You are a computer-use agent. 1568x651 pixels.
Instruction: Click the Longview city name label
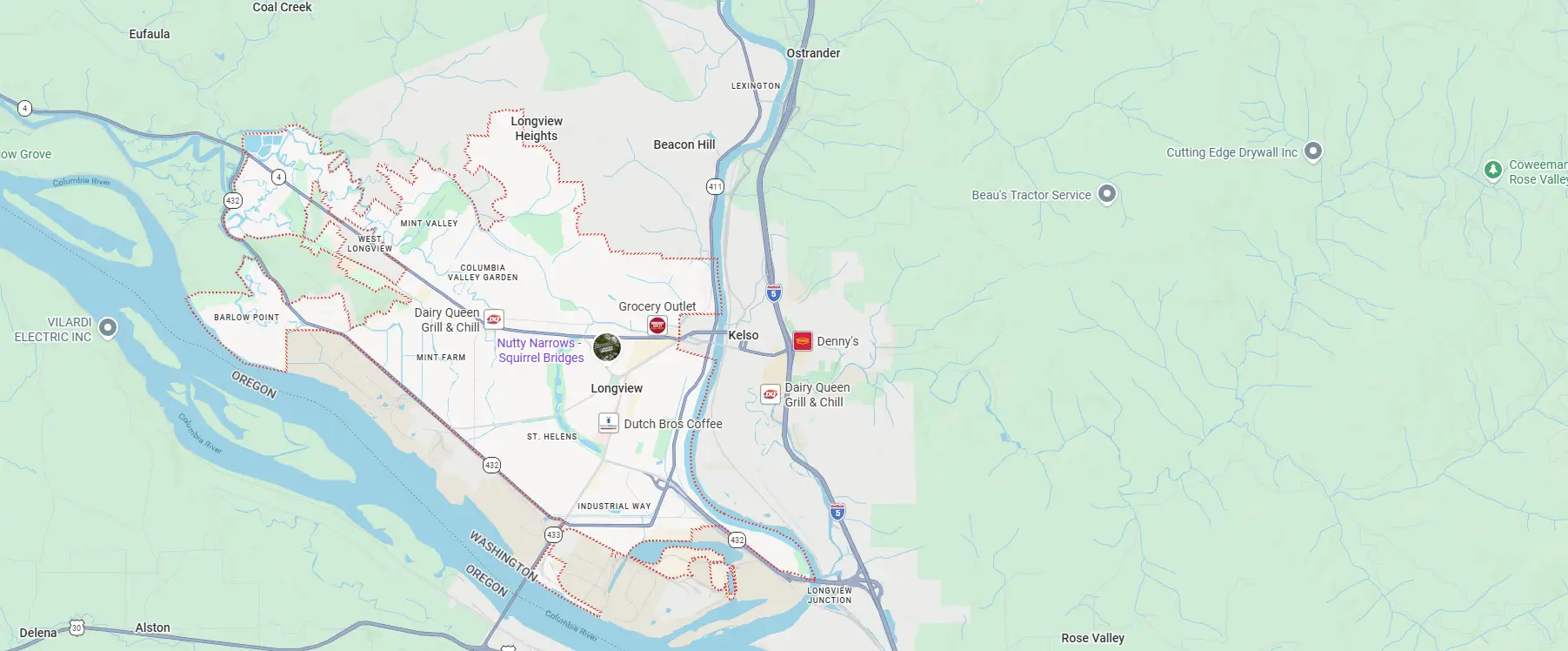[617, 388]
